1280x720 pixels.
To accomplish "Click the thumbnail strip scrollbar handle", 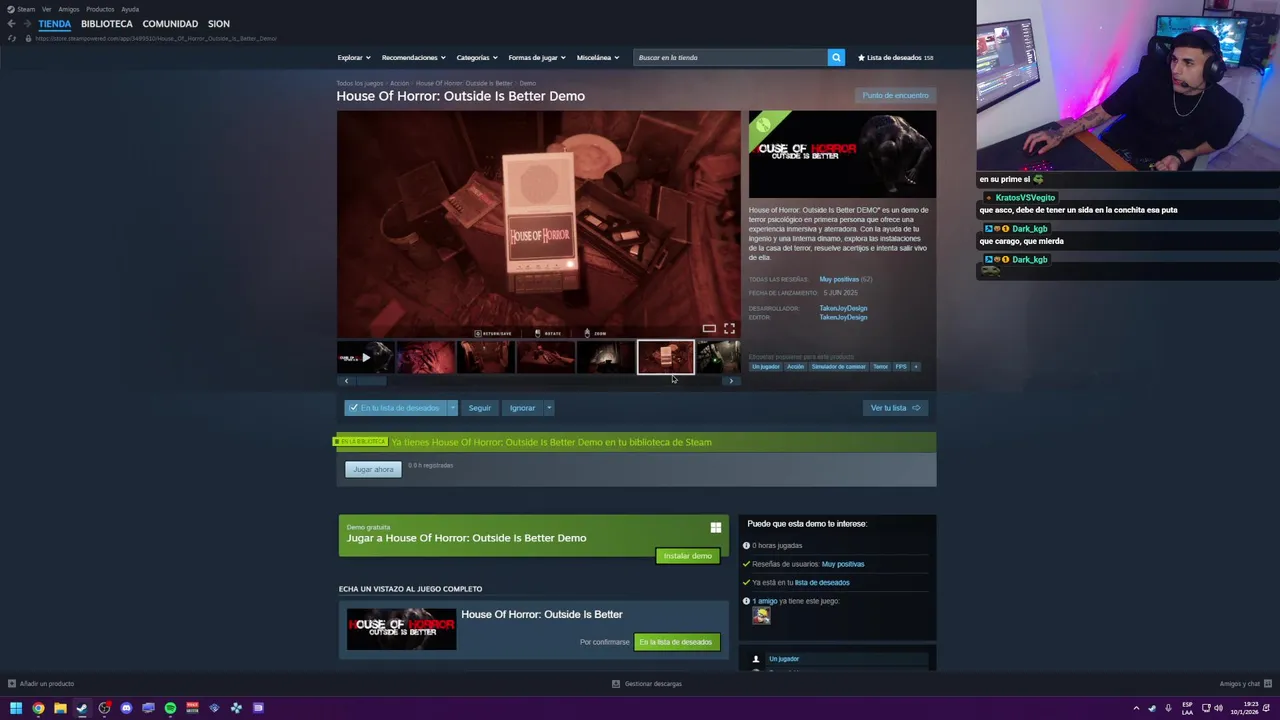I will coord(371,380).
